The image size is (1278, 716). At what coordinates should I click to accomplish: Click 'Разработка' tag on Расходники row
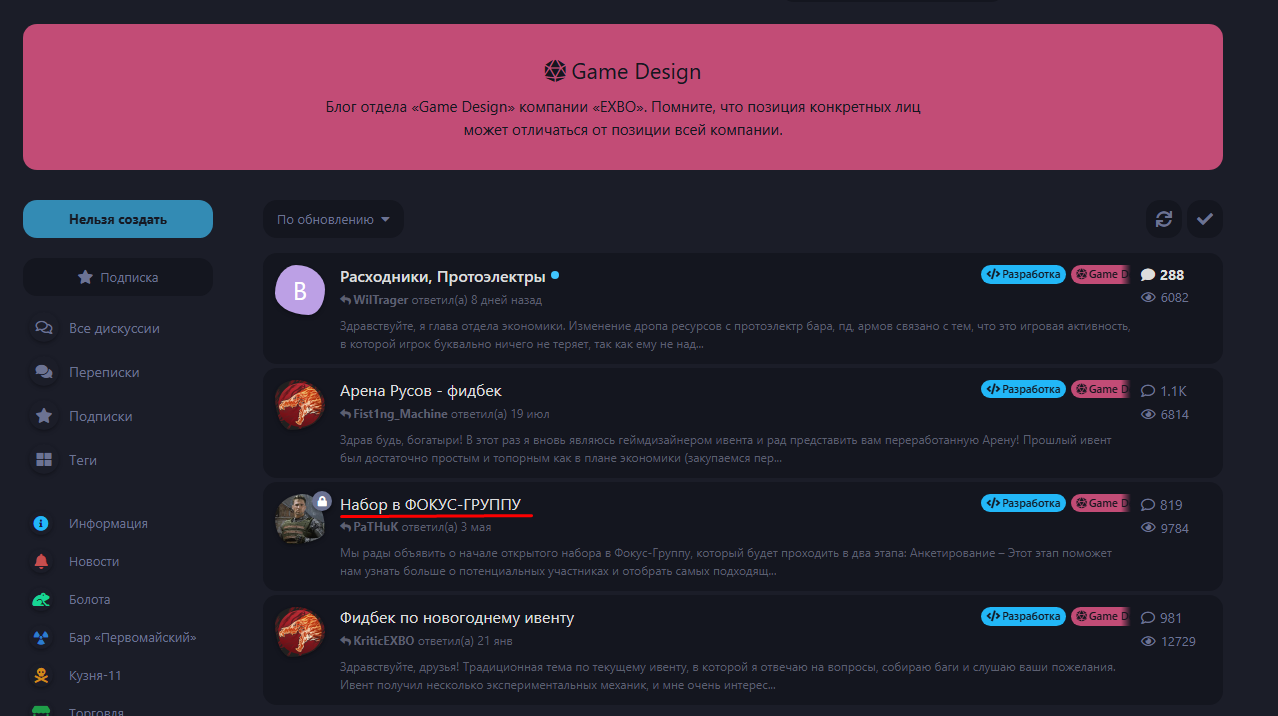[1023, 274]
